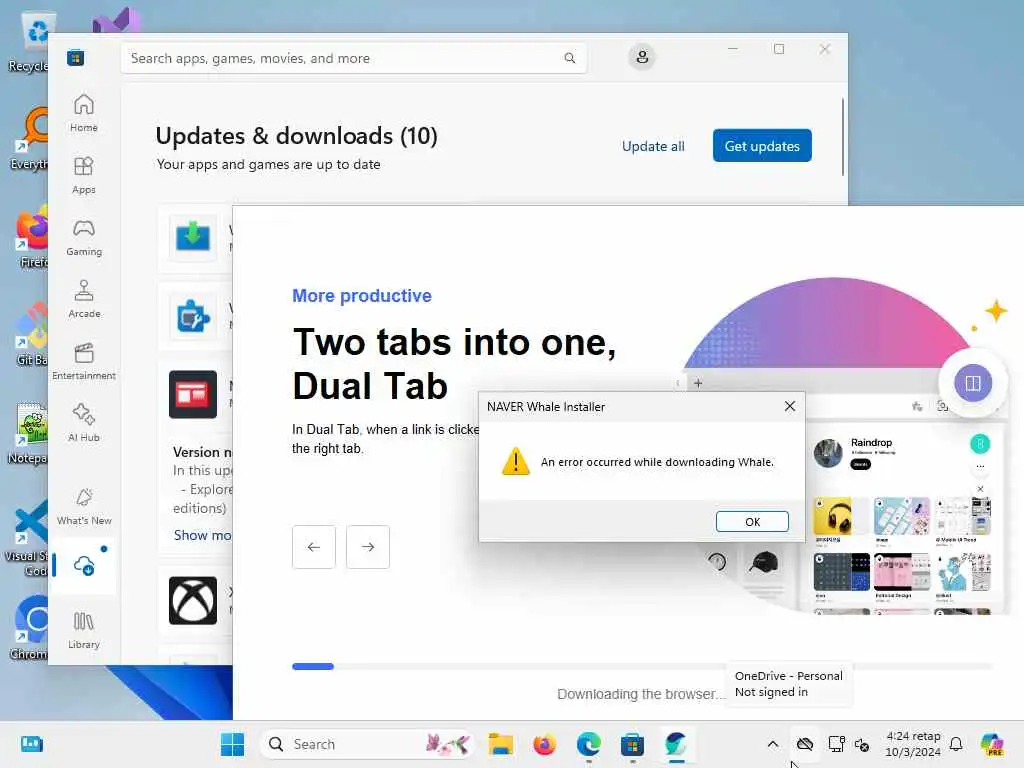
Task: Click the Whale download progress bar
Action: pos(642,666)
